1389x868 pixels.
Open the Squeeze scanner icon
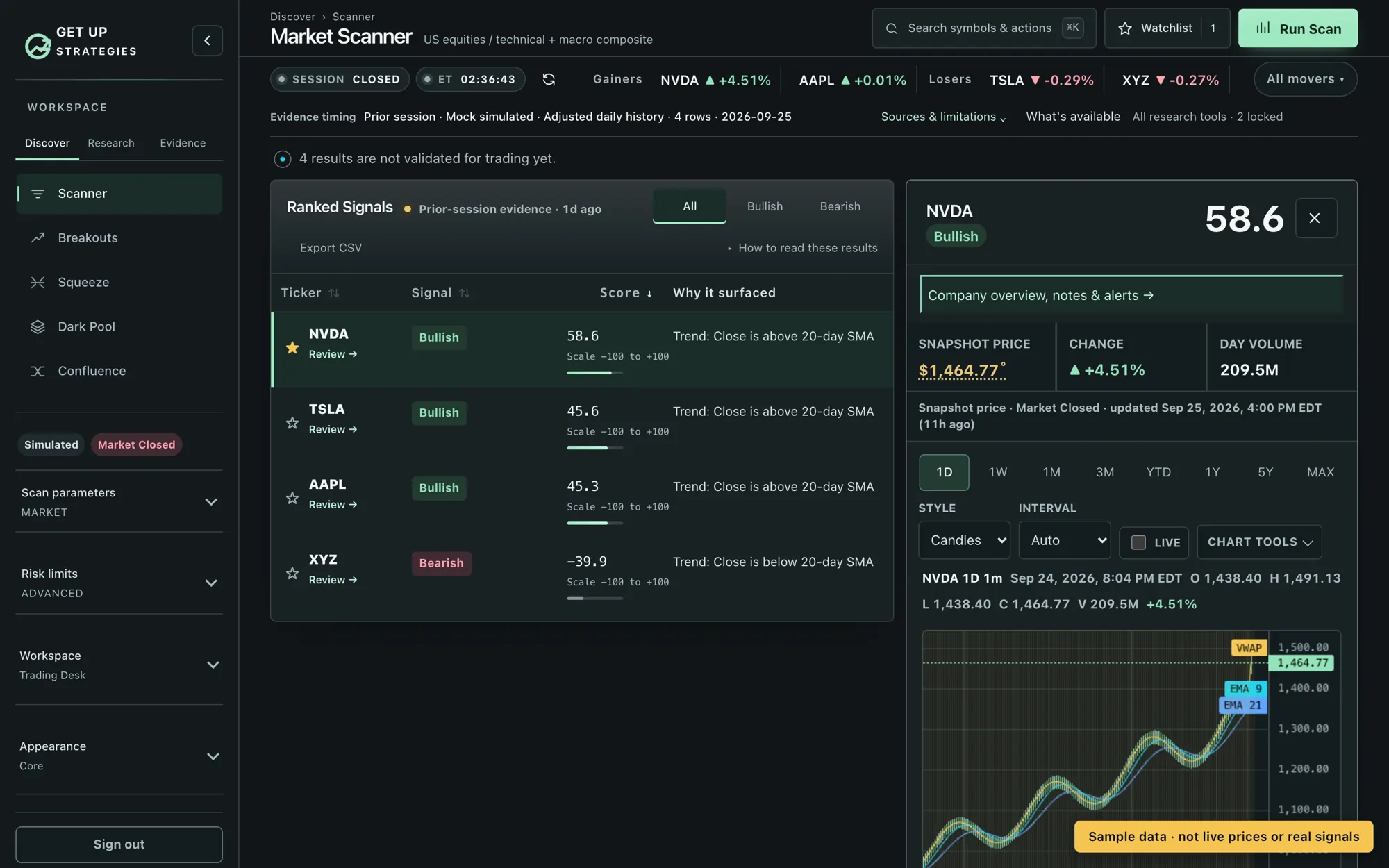click(x=38, y=283)
